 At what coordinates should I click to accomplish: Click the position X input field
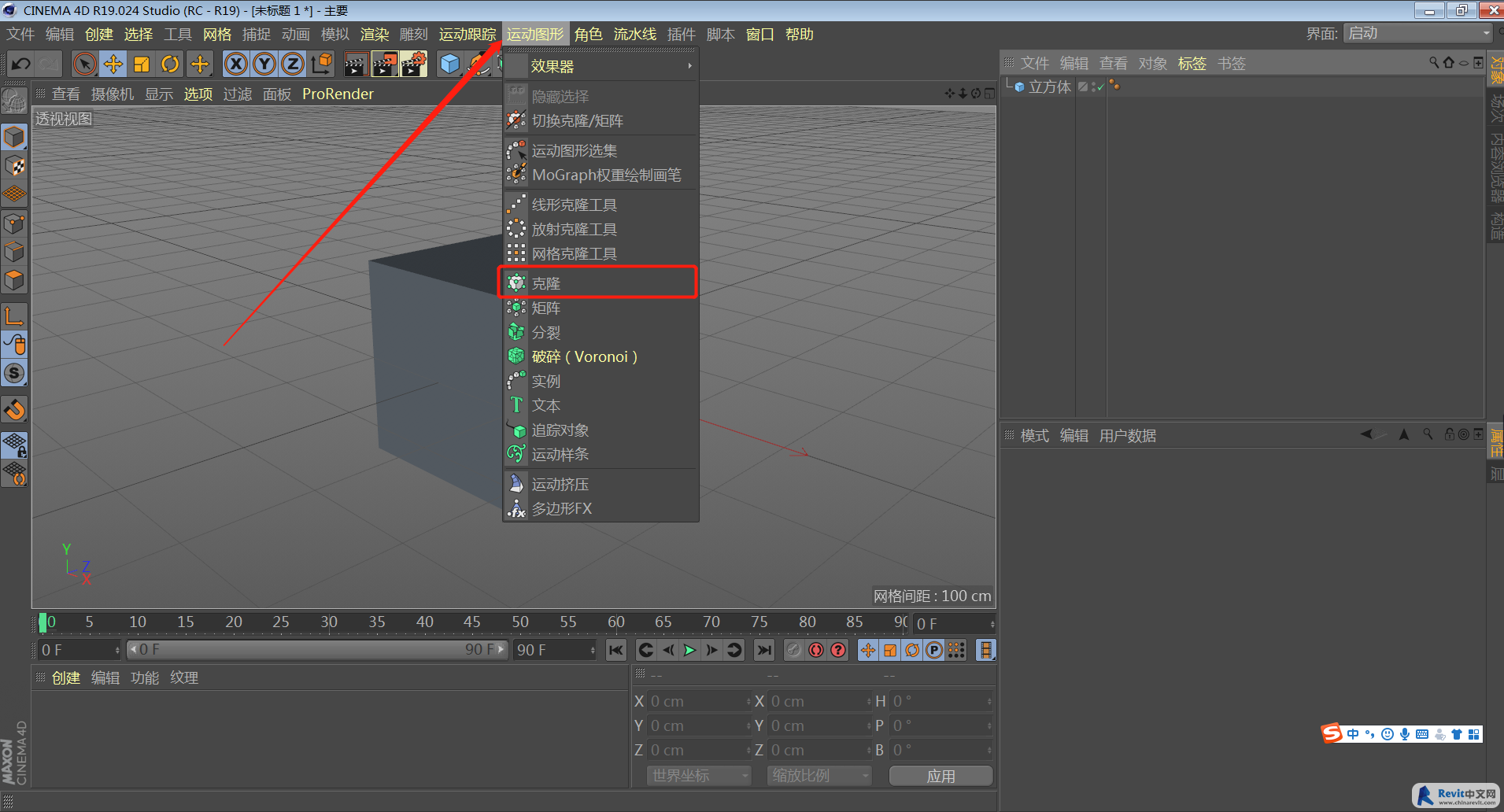coord(699,701)
